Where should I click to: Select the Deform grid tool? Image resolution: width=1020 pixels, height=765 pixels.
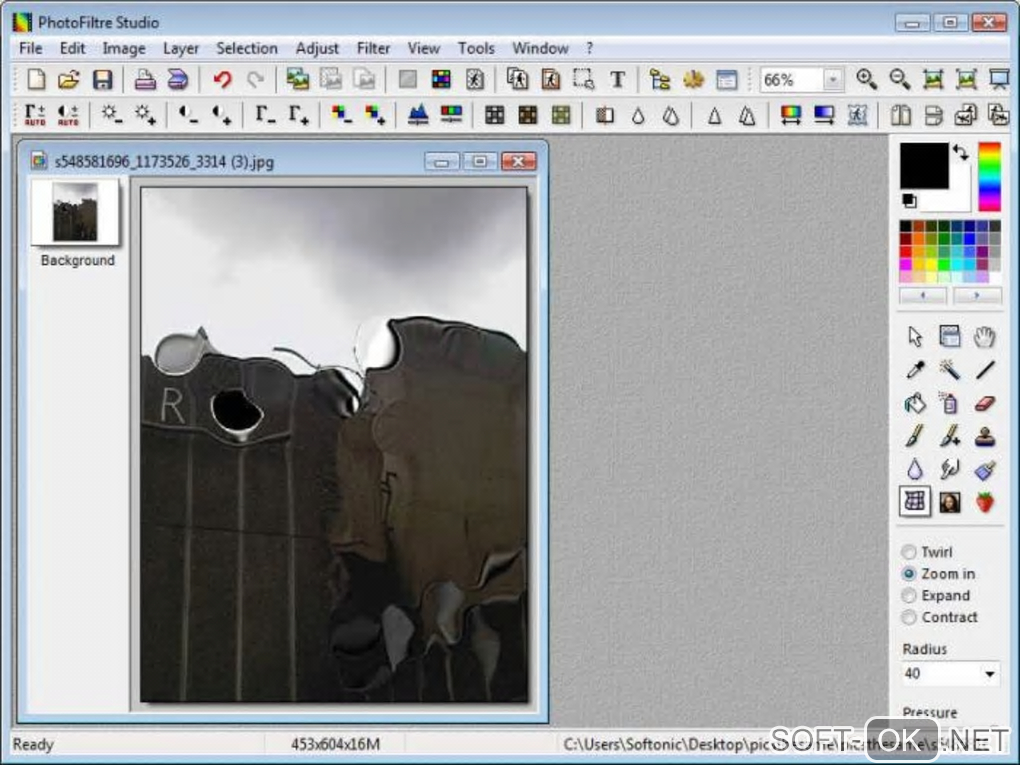(915, 502)
